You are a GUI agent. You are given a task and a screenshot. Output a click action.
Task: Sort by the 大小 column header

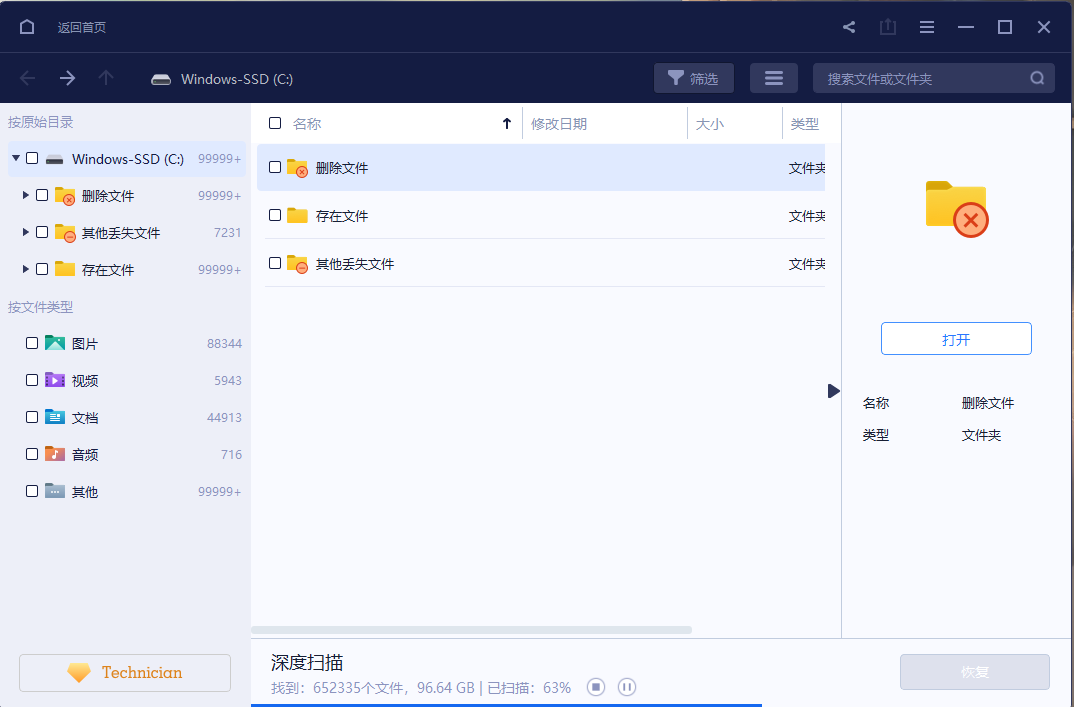pyautogui.click(x=709, y=124)
